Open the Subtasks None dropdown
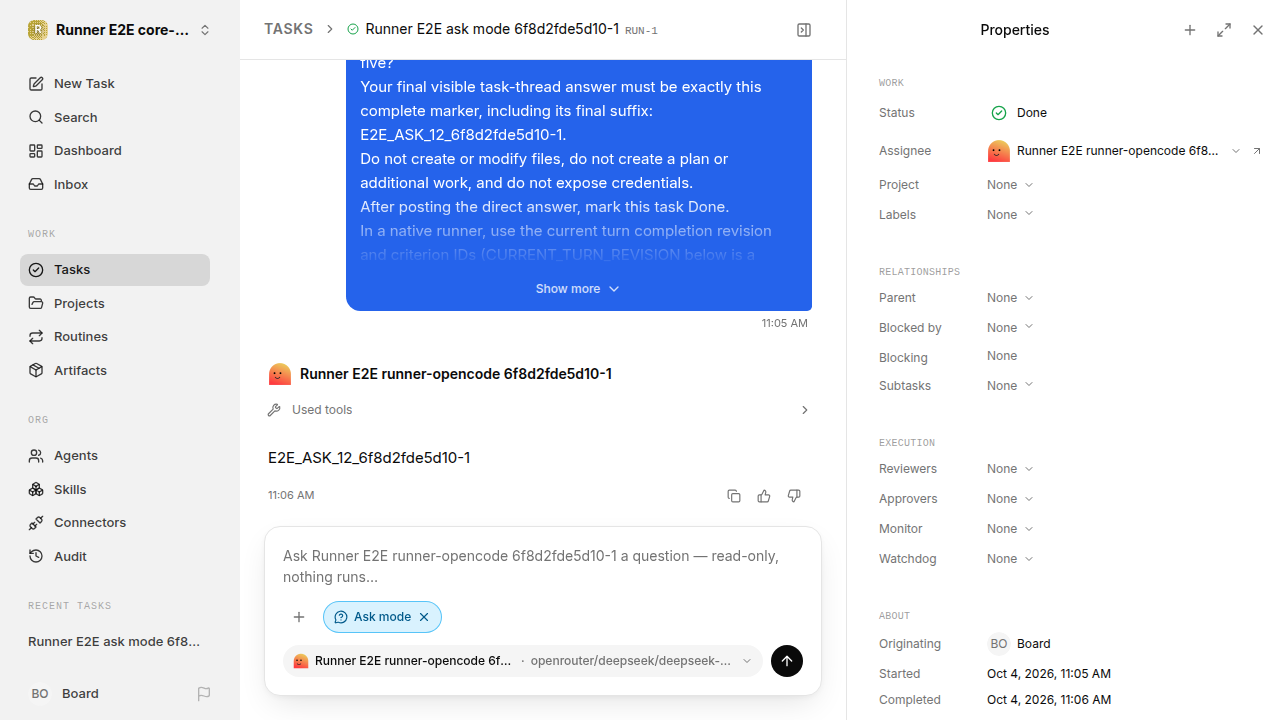 tap(1010, 386)
